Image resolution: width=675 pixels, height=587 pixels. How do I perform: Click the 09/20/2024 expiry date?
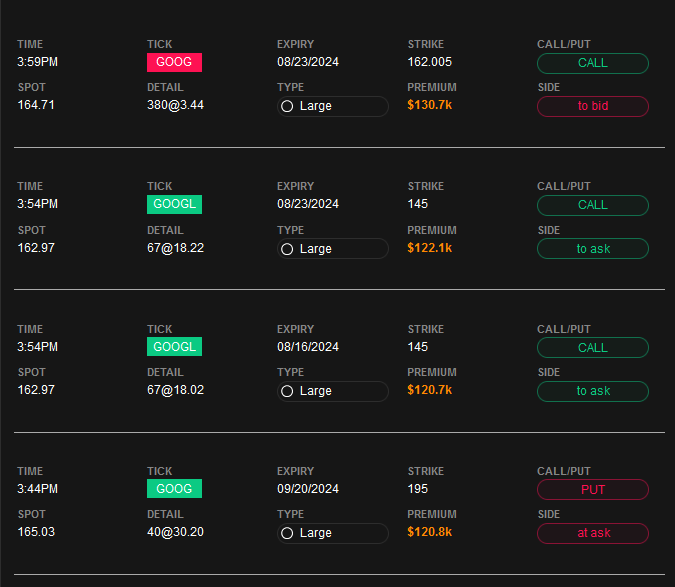308,489
